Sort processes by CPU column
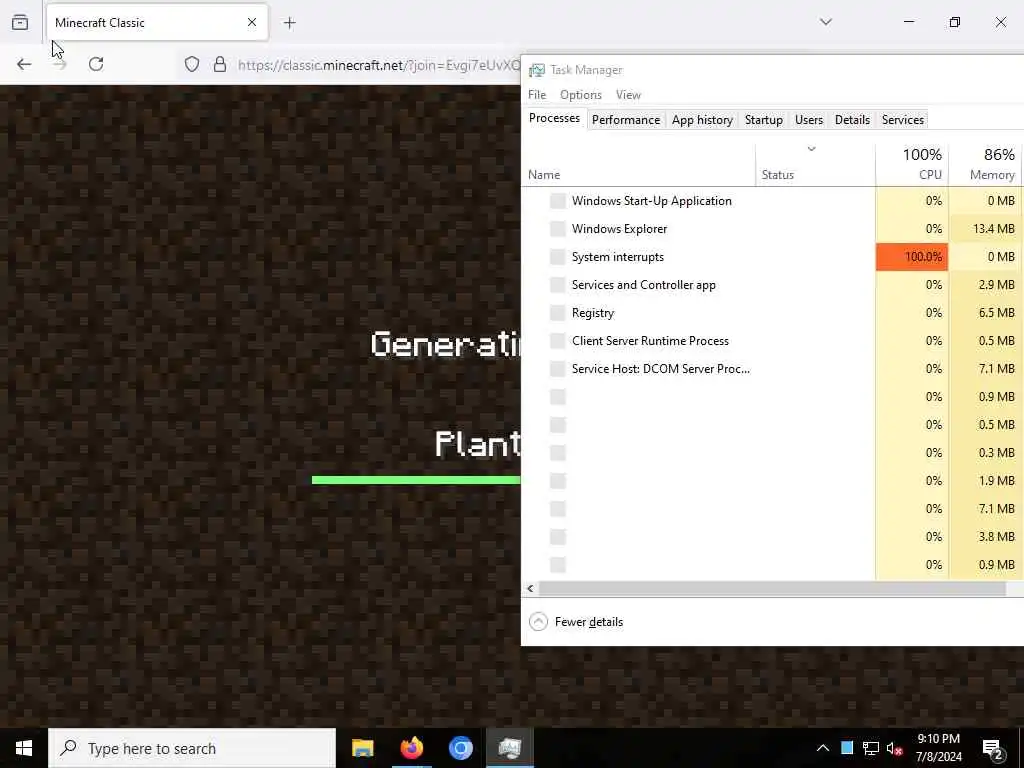Screen dimensions: 1024x768 [x=912, y=164]
